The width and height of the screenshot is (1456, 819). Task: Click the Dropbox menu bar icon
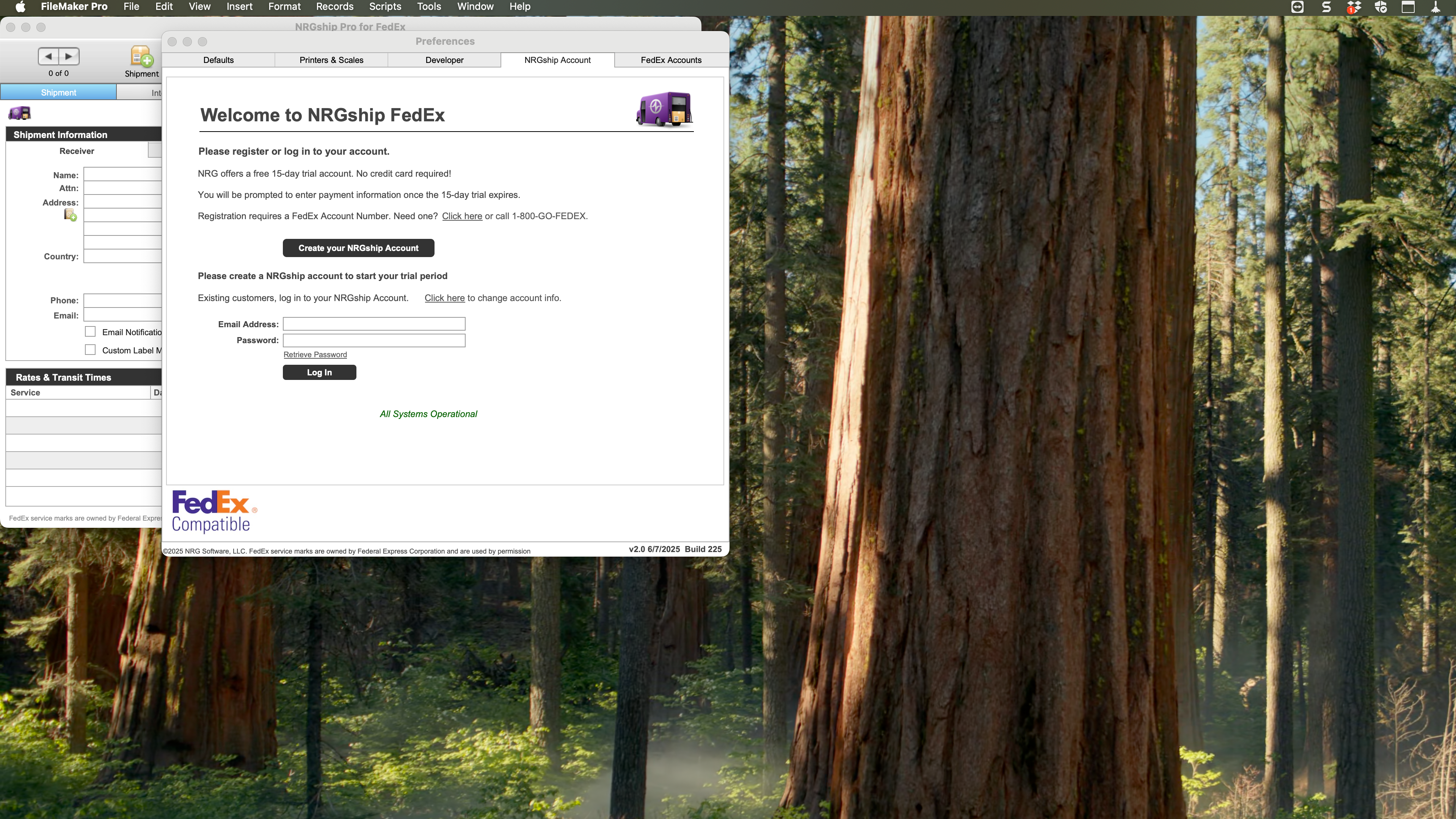1354,7
